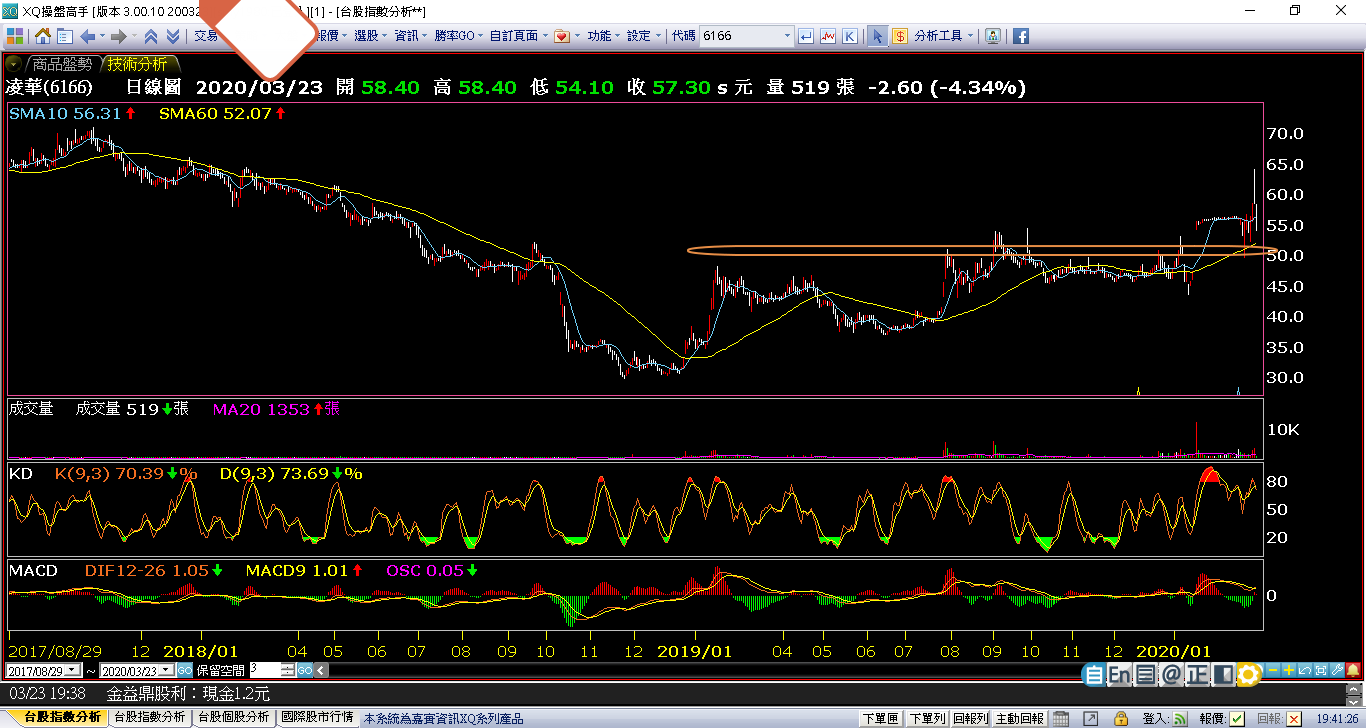Click the Home icon in the toolbar
1366x728 pixels.
(43, 36)
